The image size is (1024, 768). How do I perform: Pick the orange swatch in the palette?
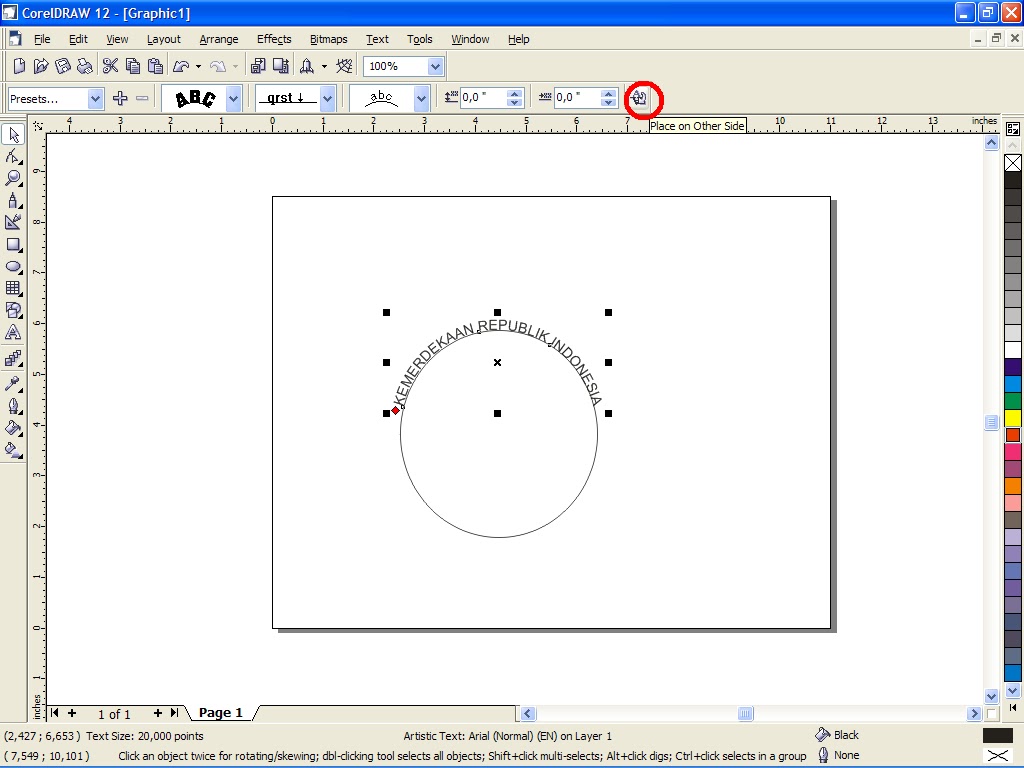pyautogui.click(x=1013, y=486)
